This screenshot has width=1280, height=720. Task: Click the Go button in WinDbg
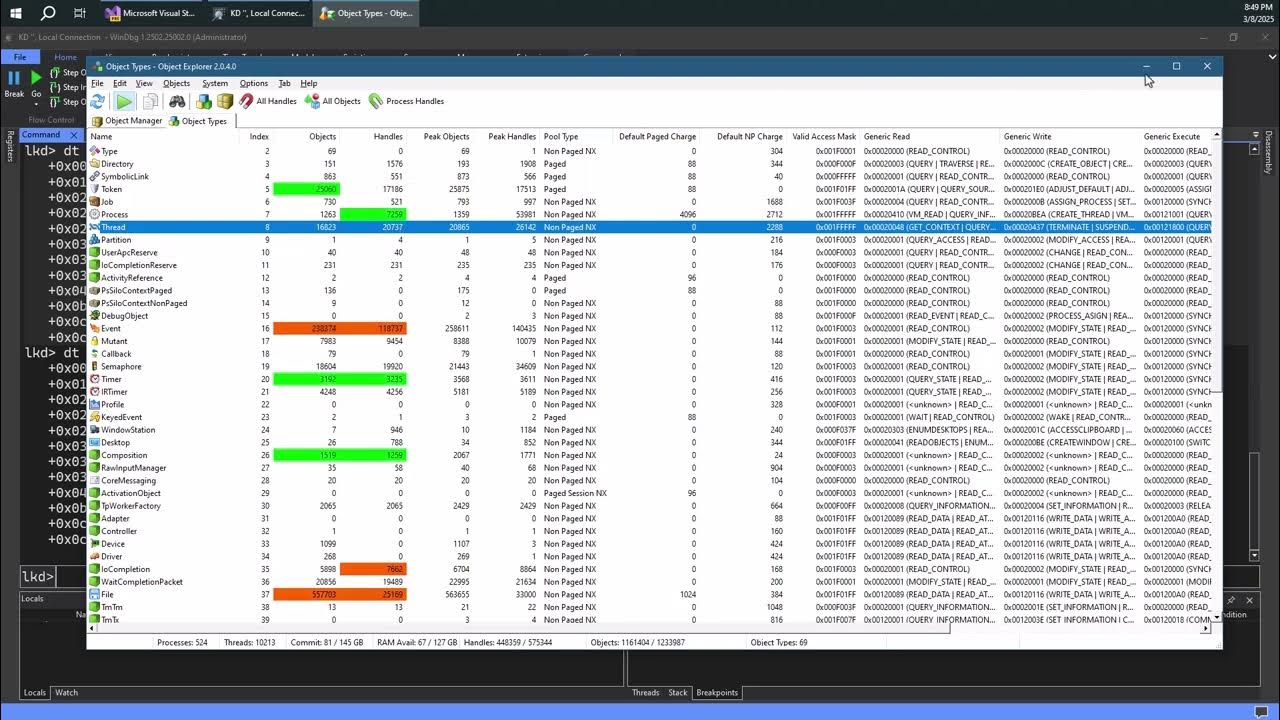click(36, 84)
